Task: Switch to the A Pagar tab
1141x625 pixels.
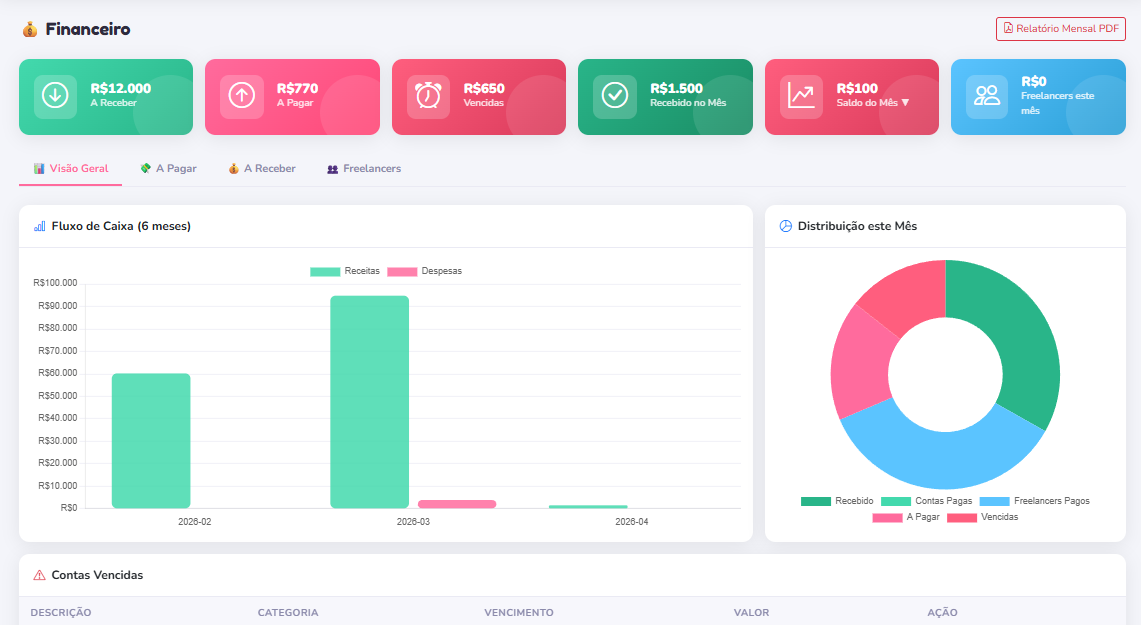Action: pyautogui.click(x=168, y=169)
